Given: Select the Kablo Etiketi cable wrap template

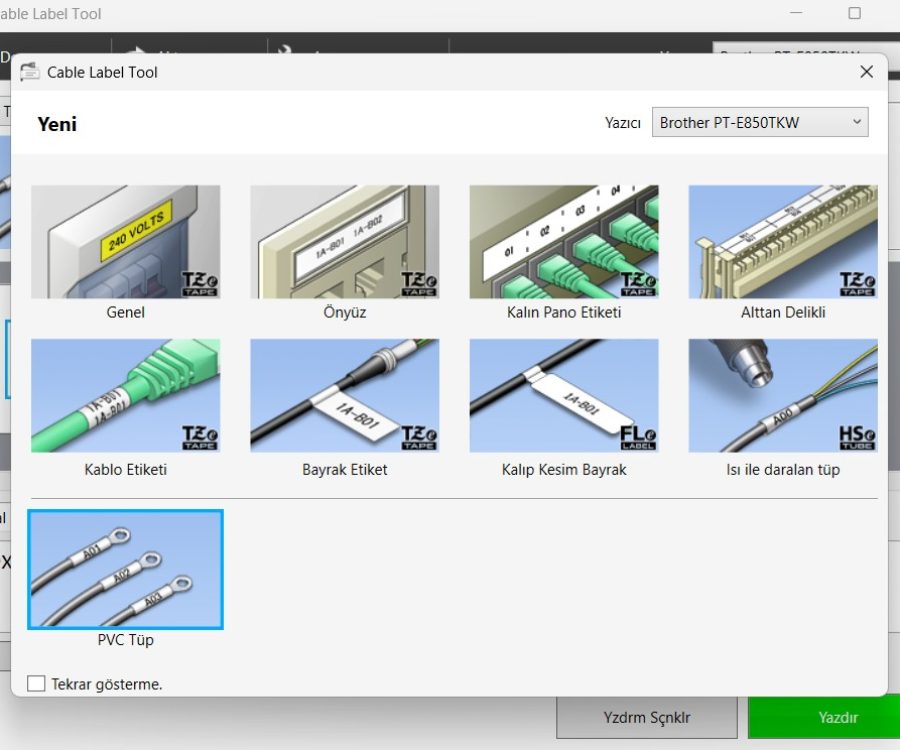Looking at the screenshot, I should [125, 395].
